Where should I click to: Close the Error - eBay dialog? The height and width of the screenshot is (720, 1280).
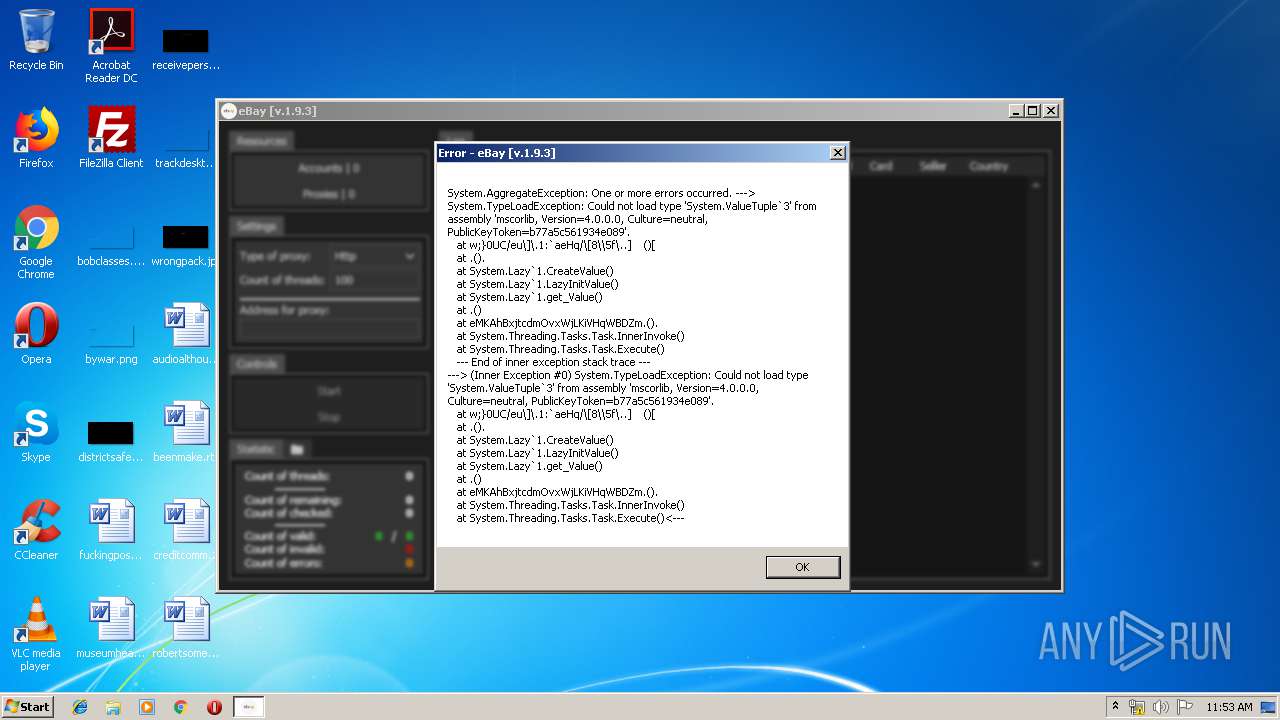pos(838,153)
